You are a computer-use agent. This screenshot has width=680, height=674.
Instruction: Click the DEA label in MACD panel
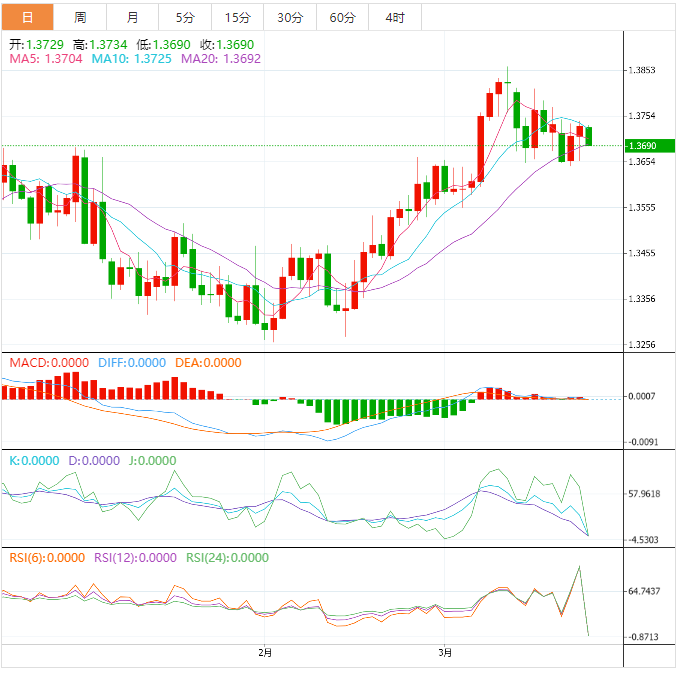click(x=208, y=363)
